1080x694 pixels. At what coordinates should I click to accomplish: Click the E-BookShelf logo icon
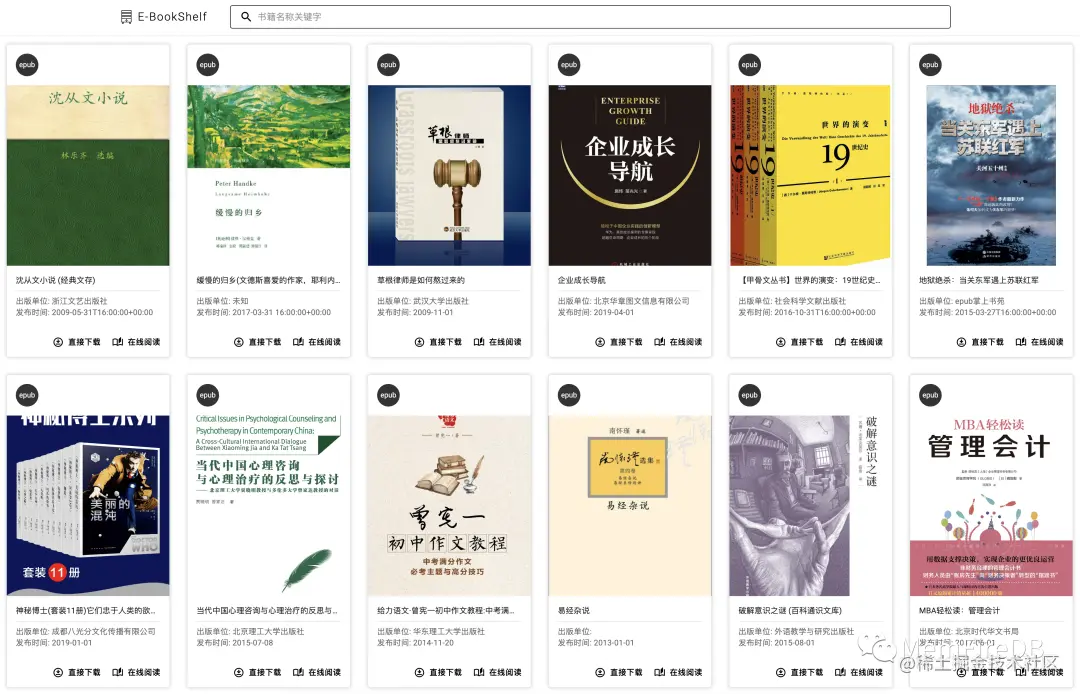pyautogui.click(x=126, y=17)
